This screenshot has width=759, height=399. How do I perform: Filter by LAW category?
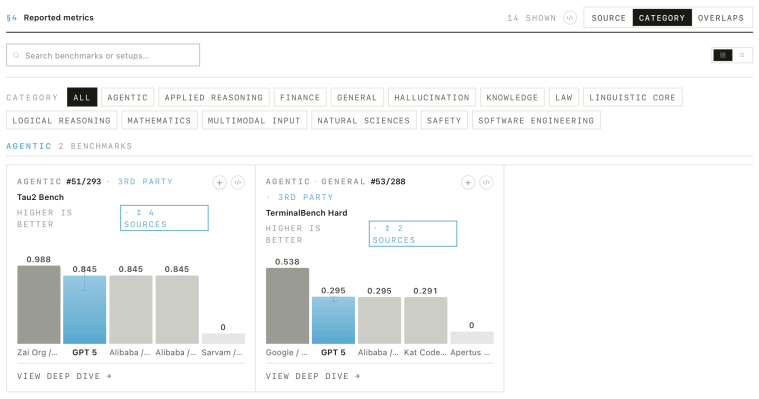tap(564, 97)
